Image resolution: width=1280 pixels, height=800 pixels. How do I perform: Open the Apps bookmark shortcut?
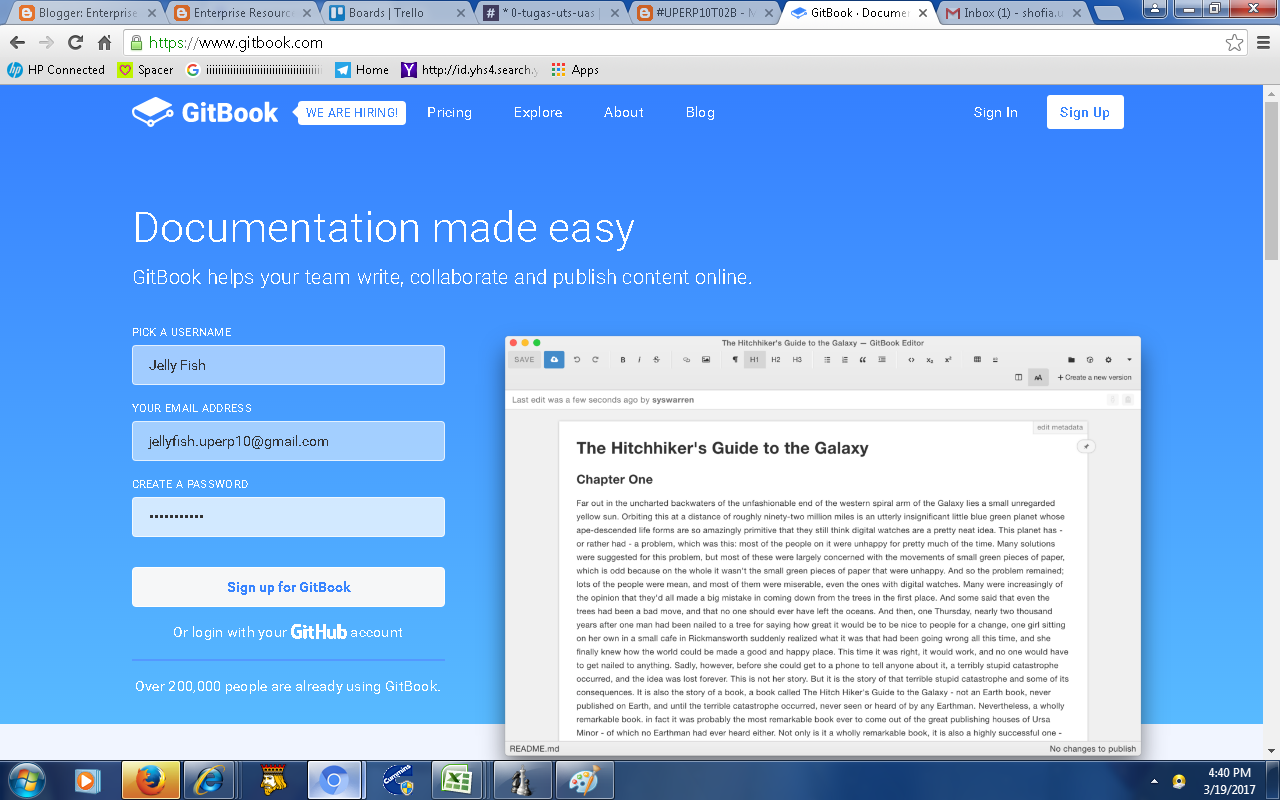[x=575, y=70]
